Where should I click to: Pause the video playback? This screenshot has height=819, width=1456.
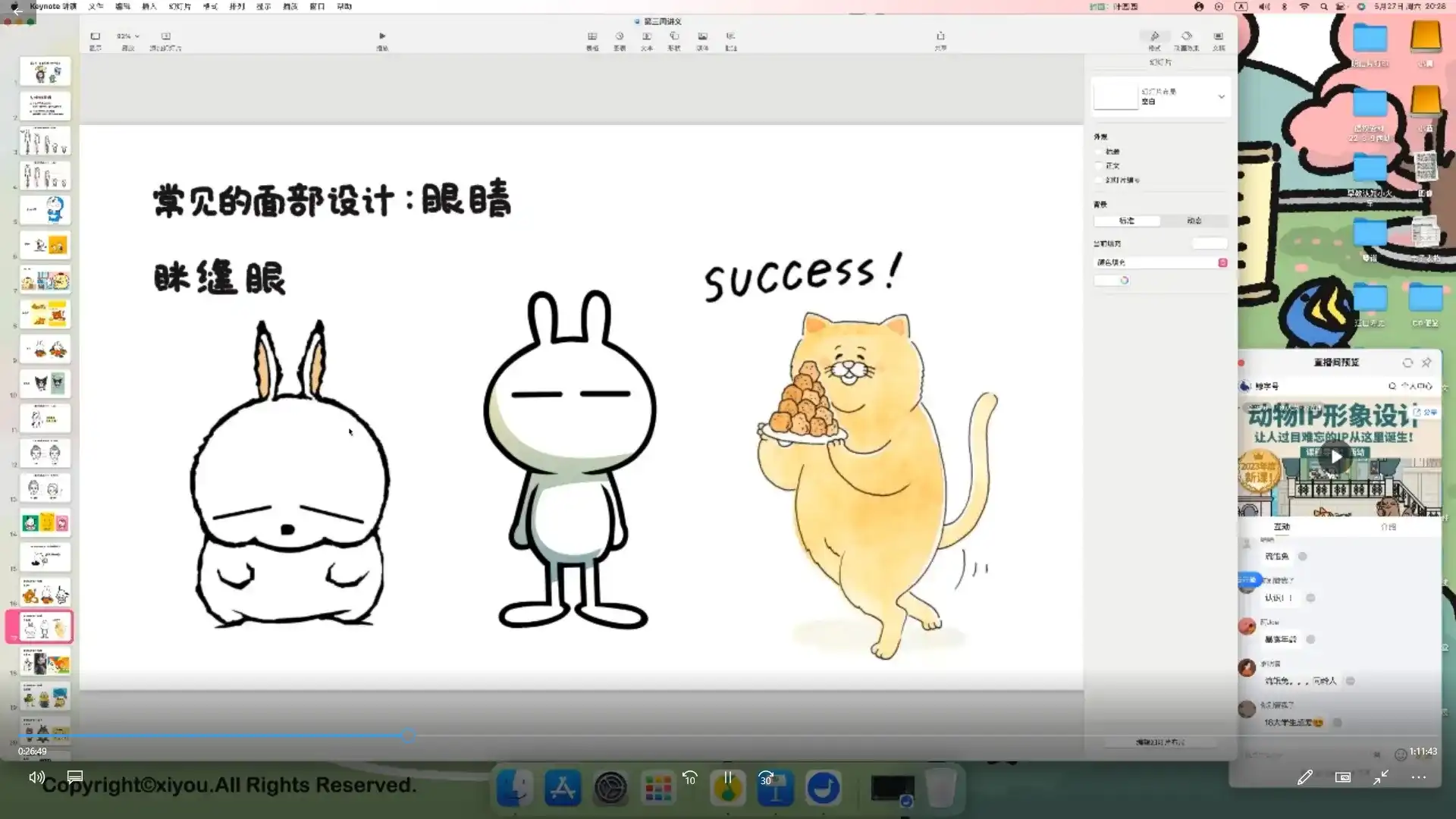(727, 777)
